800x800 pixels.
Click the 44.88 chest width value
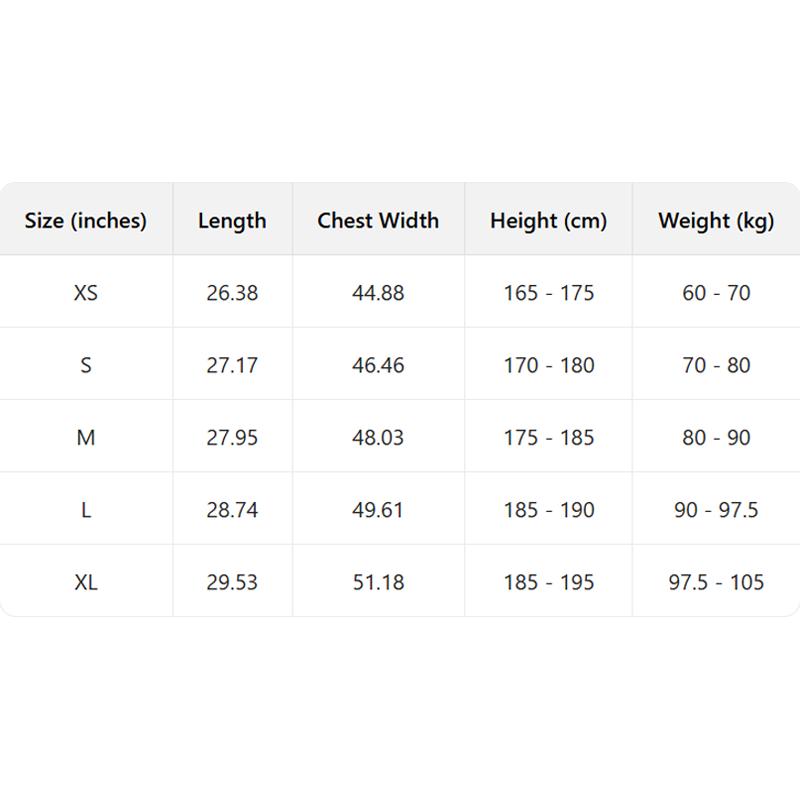[378, 293]
